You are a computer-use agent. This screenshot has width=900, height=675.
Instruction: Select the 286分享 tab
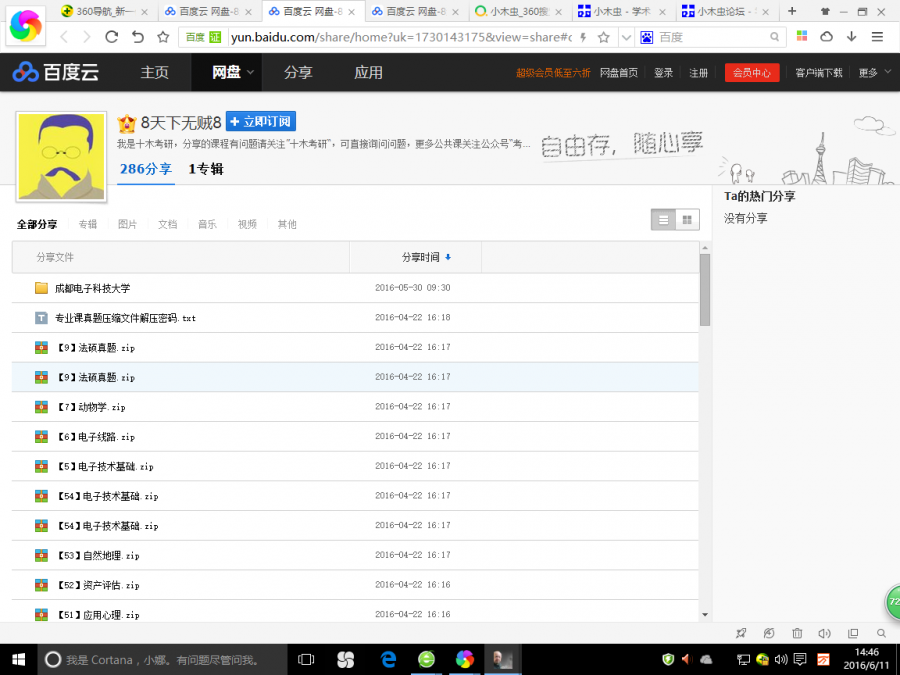146,169
